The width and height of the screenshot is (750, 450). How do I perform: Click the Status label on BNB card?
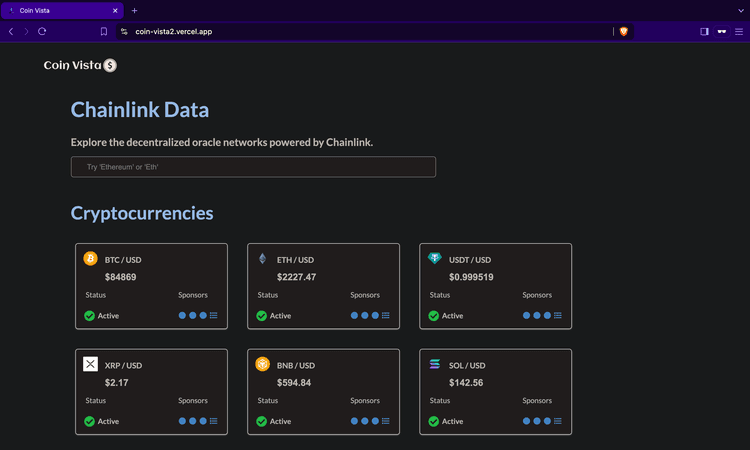268,400
